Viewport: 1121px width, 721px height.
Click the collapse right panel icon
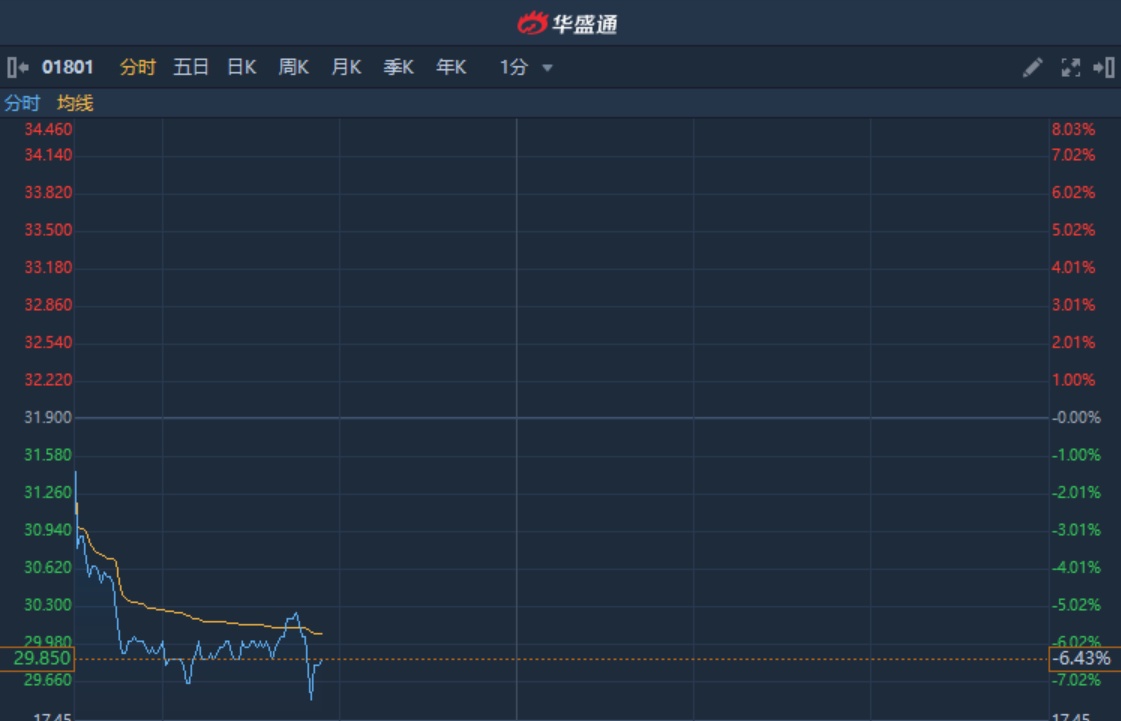(1104, 68)
